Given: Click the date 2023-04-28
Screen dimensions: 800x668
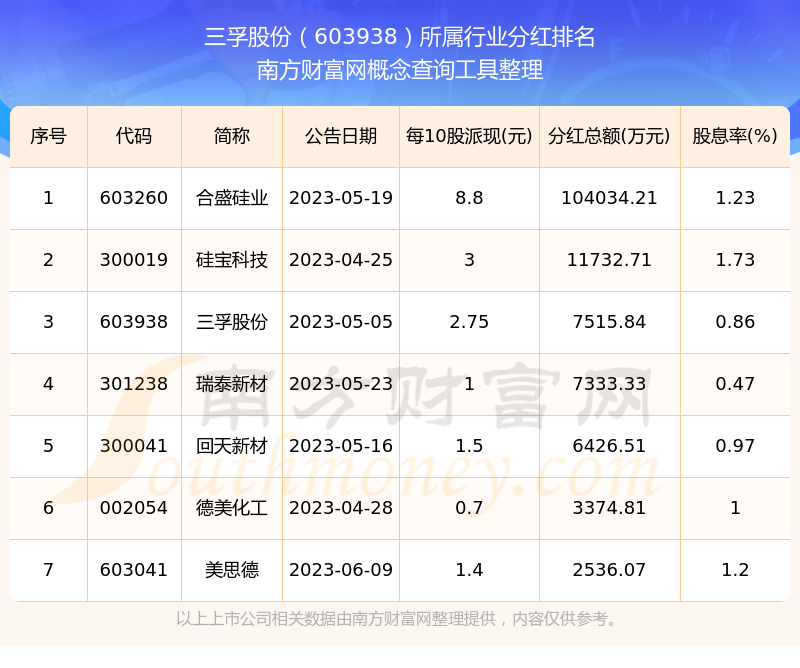Looking at the screenshot, I should (341, 508).
